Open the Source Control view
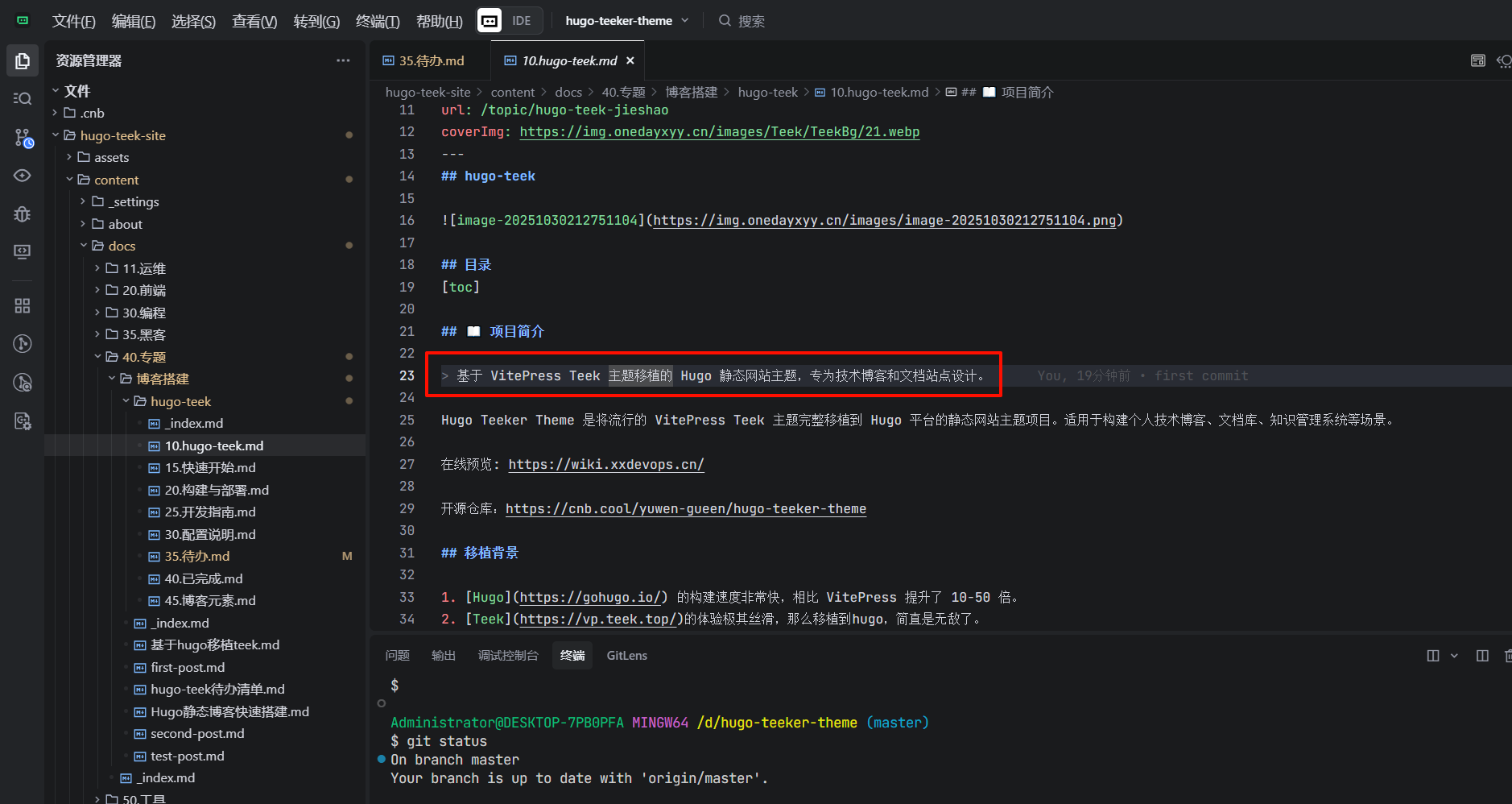Image resolution: width=1512 pixels, height=804 pixels. point(23,138)
